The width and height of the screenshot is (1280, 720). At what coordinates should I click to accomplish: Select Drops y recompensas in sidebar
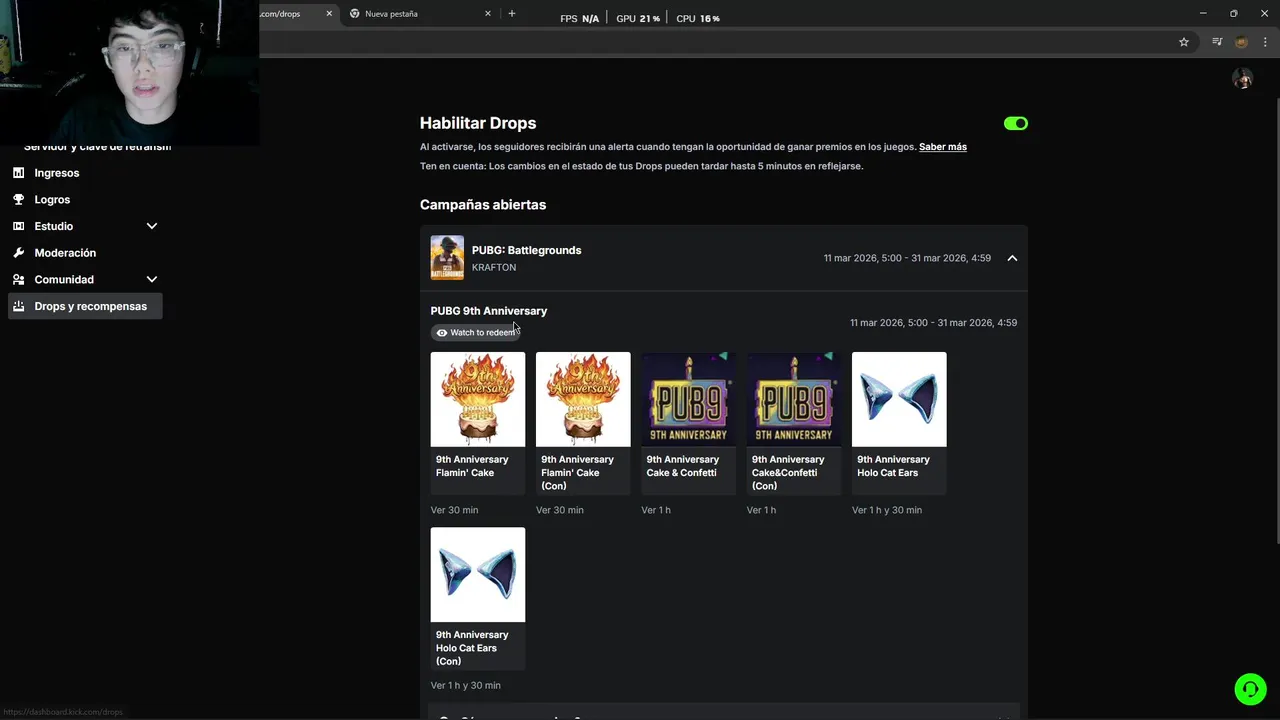click(85, 306)
